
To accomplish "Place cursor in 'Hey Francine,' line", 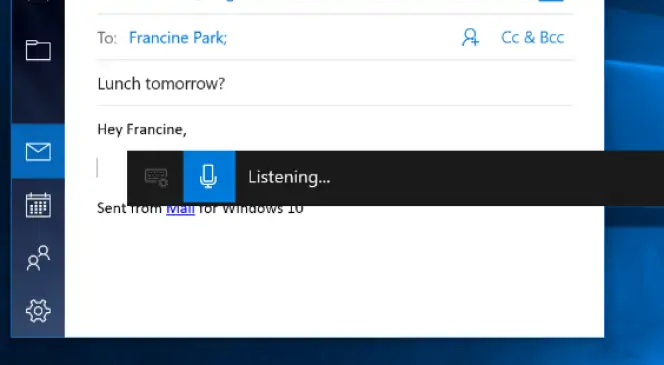I will pyautogui.click(x=142, y=129).
